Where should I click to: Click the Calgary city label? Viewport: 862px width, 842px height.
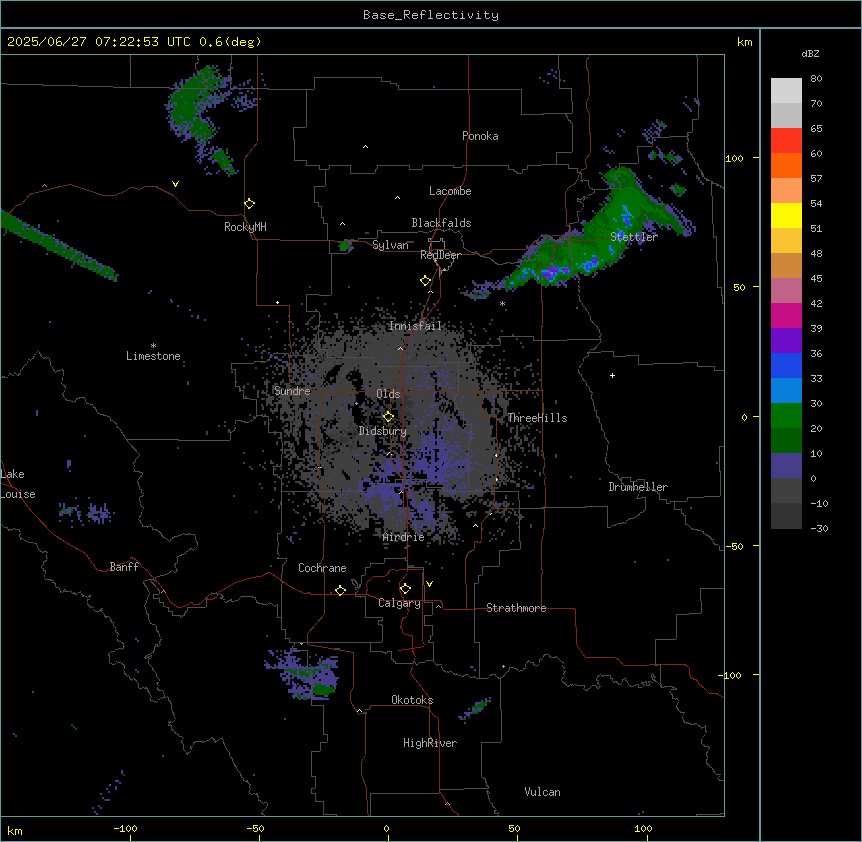point(399,603)
